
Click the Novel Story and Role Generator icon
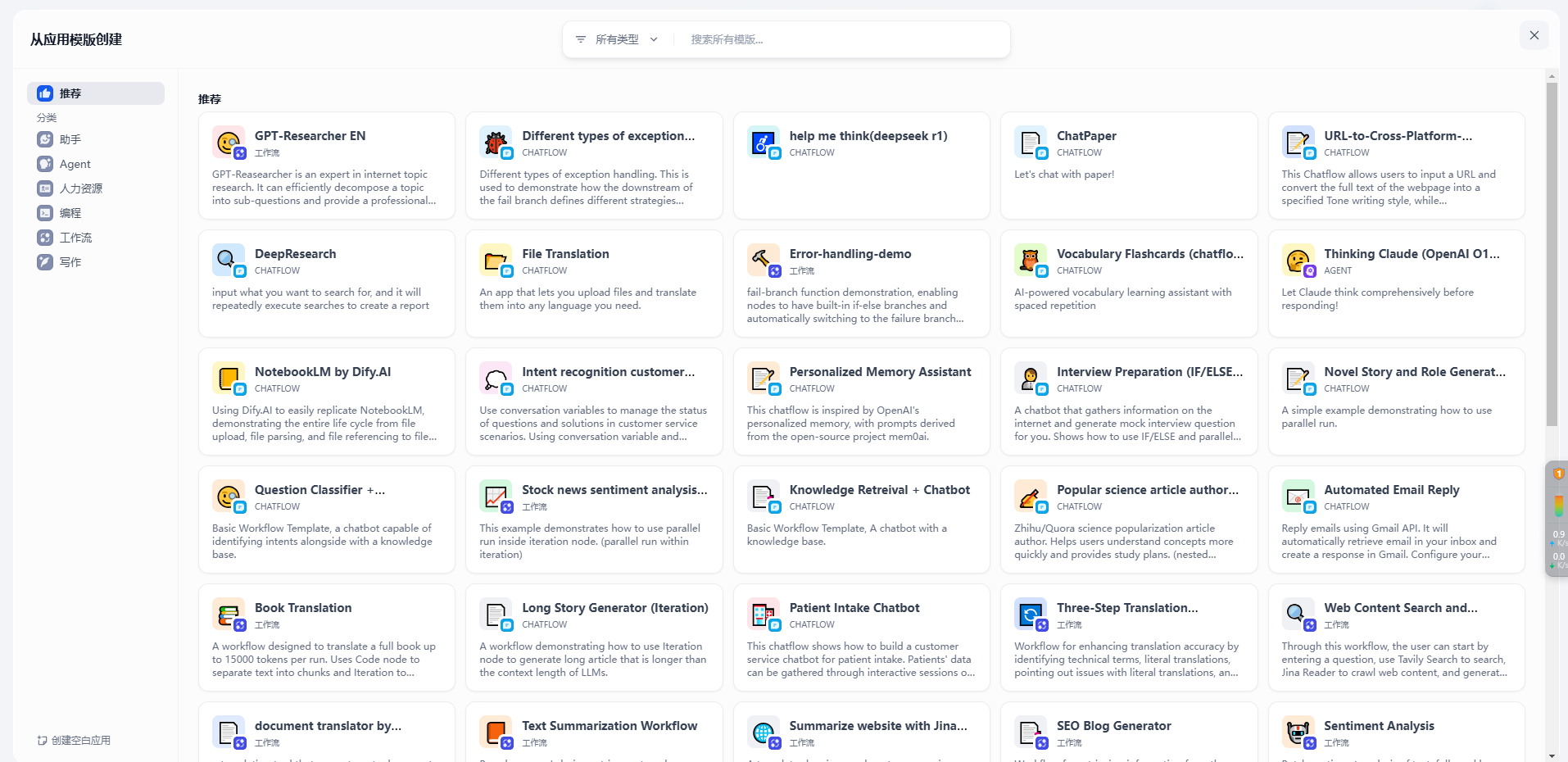click(x=1298, y=379)
